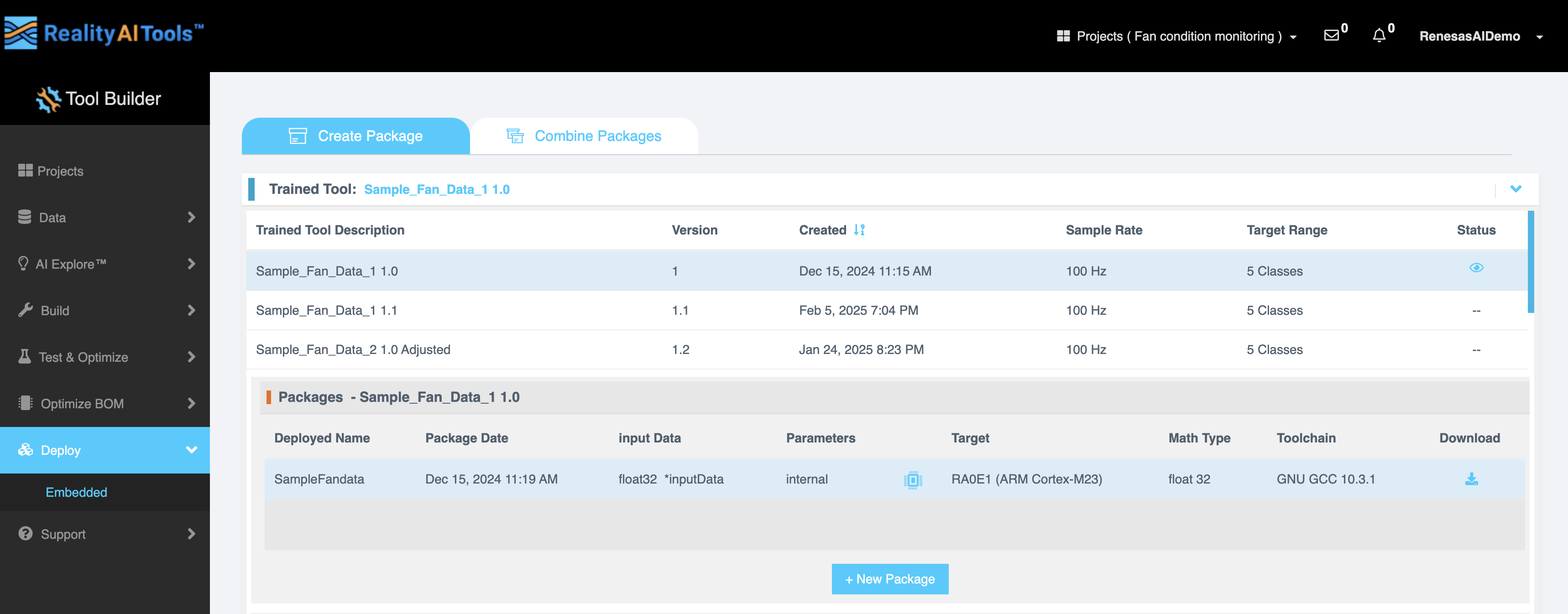
Task: Open the Build tool from sidebar
Action: (55, 310)
